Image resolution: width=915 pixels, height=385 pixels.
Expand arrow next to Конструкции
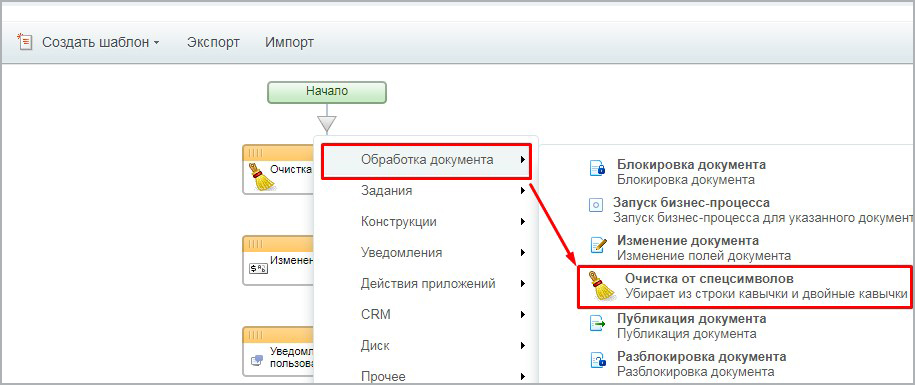point(523,222)
